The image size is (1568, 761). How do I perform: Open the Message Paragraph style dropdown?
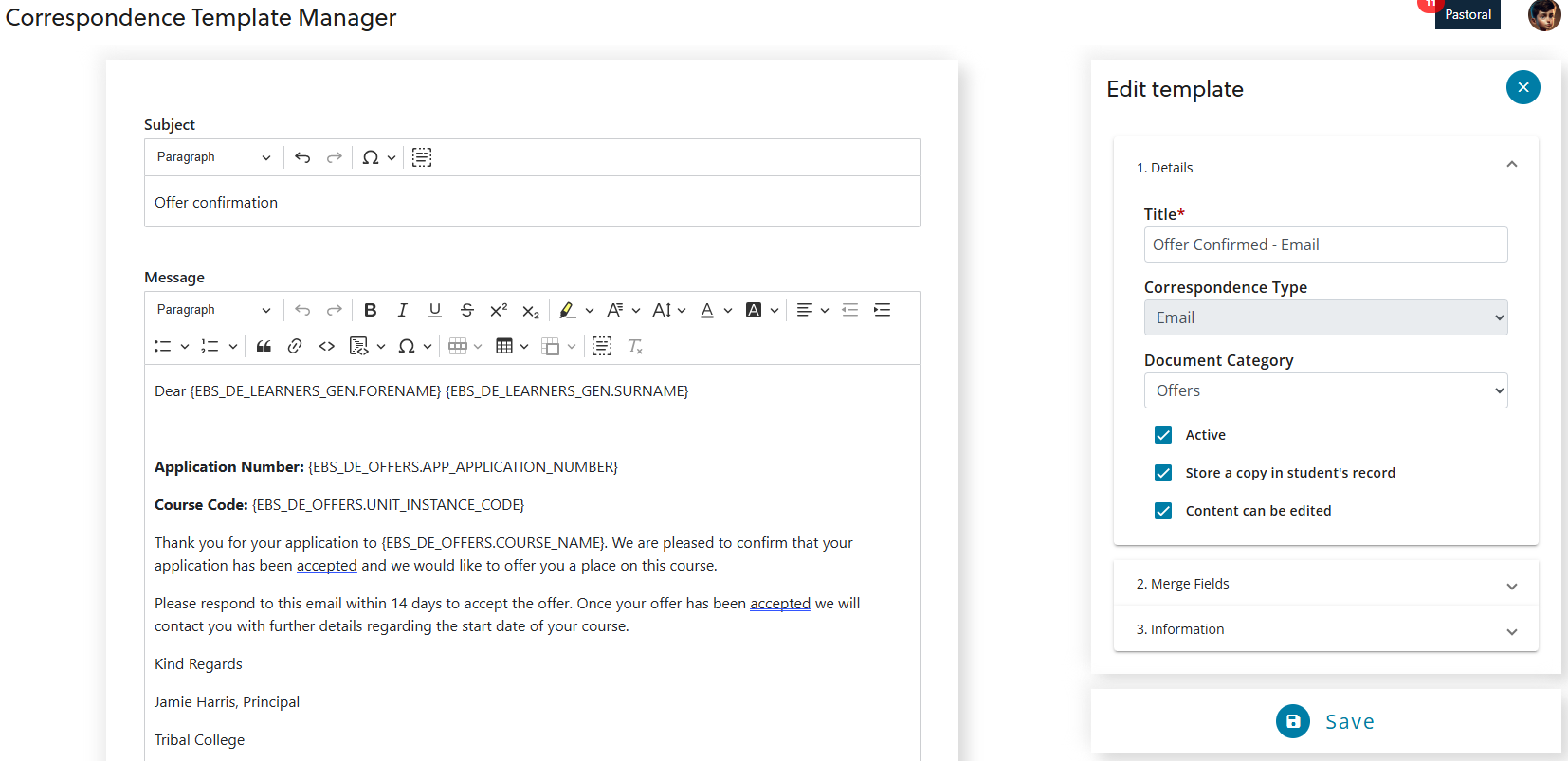[213, 310]
